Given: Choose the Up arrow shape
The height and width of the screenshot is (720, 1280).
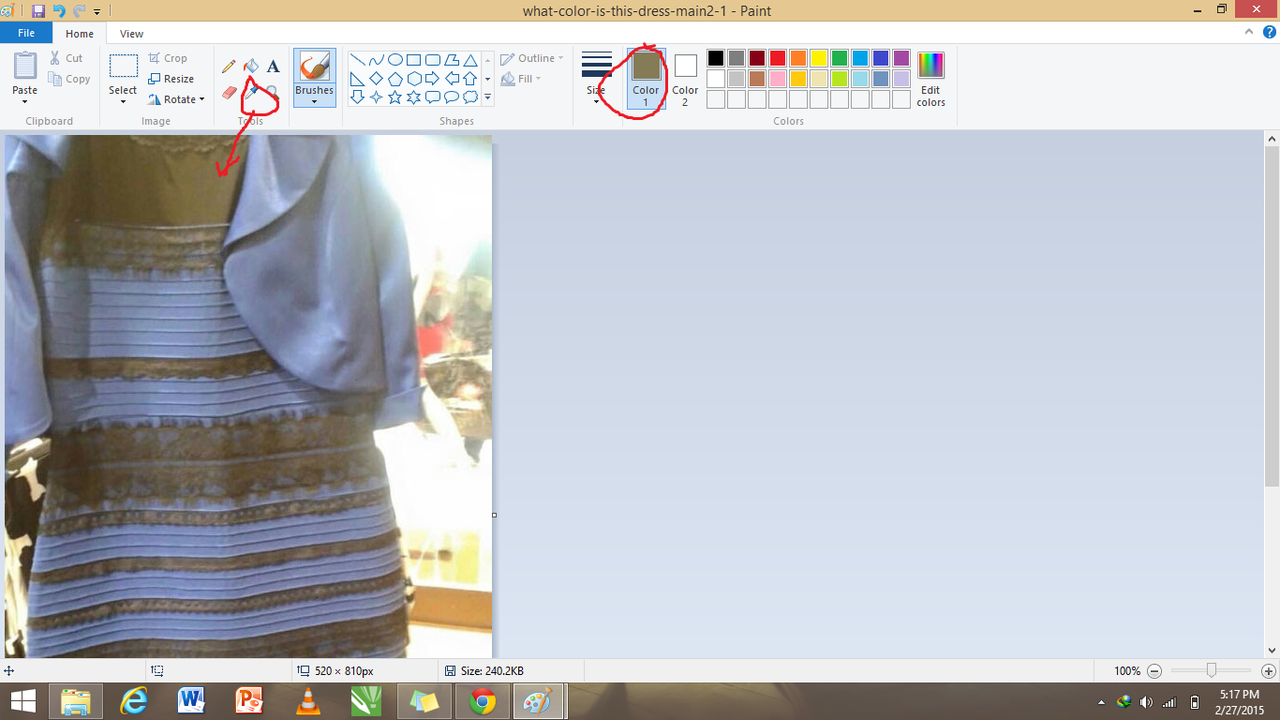Looking at the screenshot, I should (470, 79).
